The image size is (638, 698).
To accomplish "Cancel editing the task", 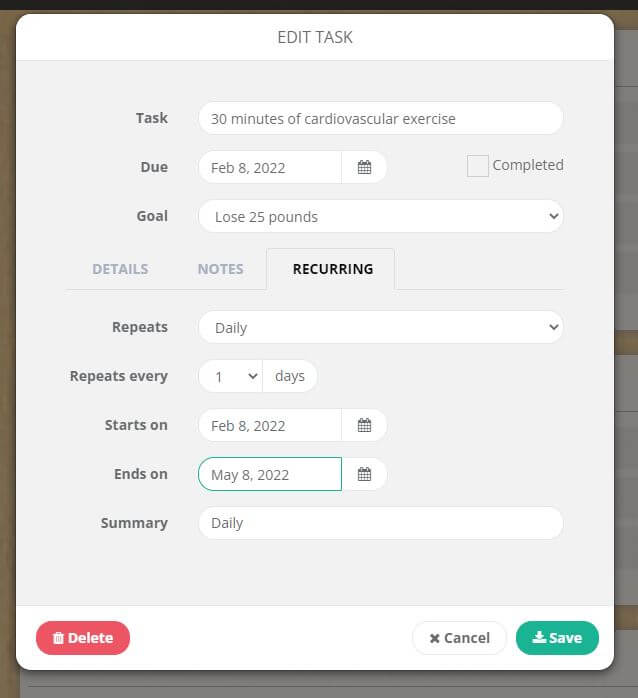I will [459, 638].
